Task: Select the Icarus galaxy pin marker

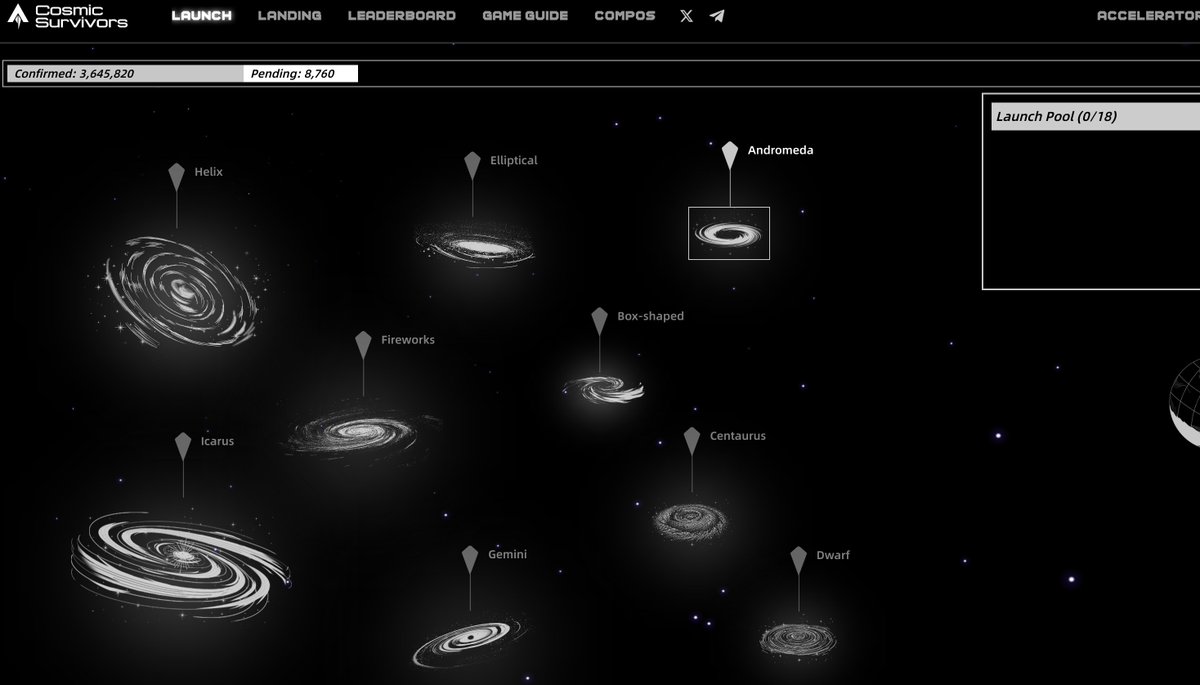Action: click(183, 446)
